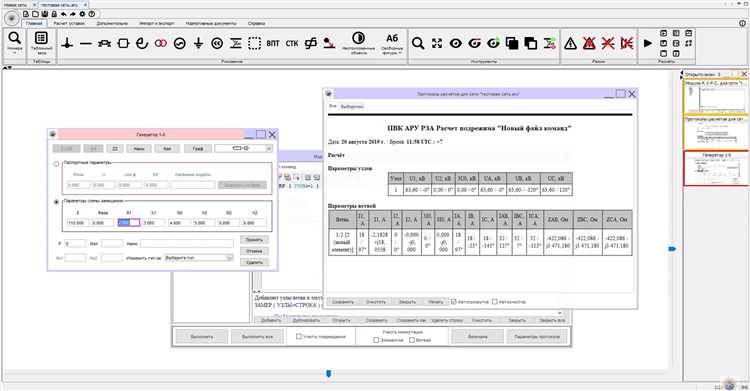Click the eye visibility tool icon
Screen dimensions: 750x391
[x=455, y=44]
